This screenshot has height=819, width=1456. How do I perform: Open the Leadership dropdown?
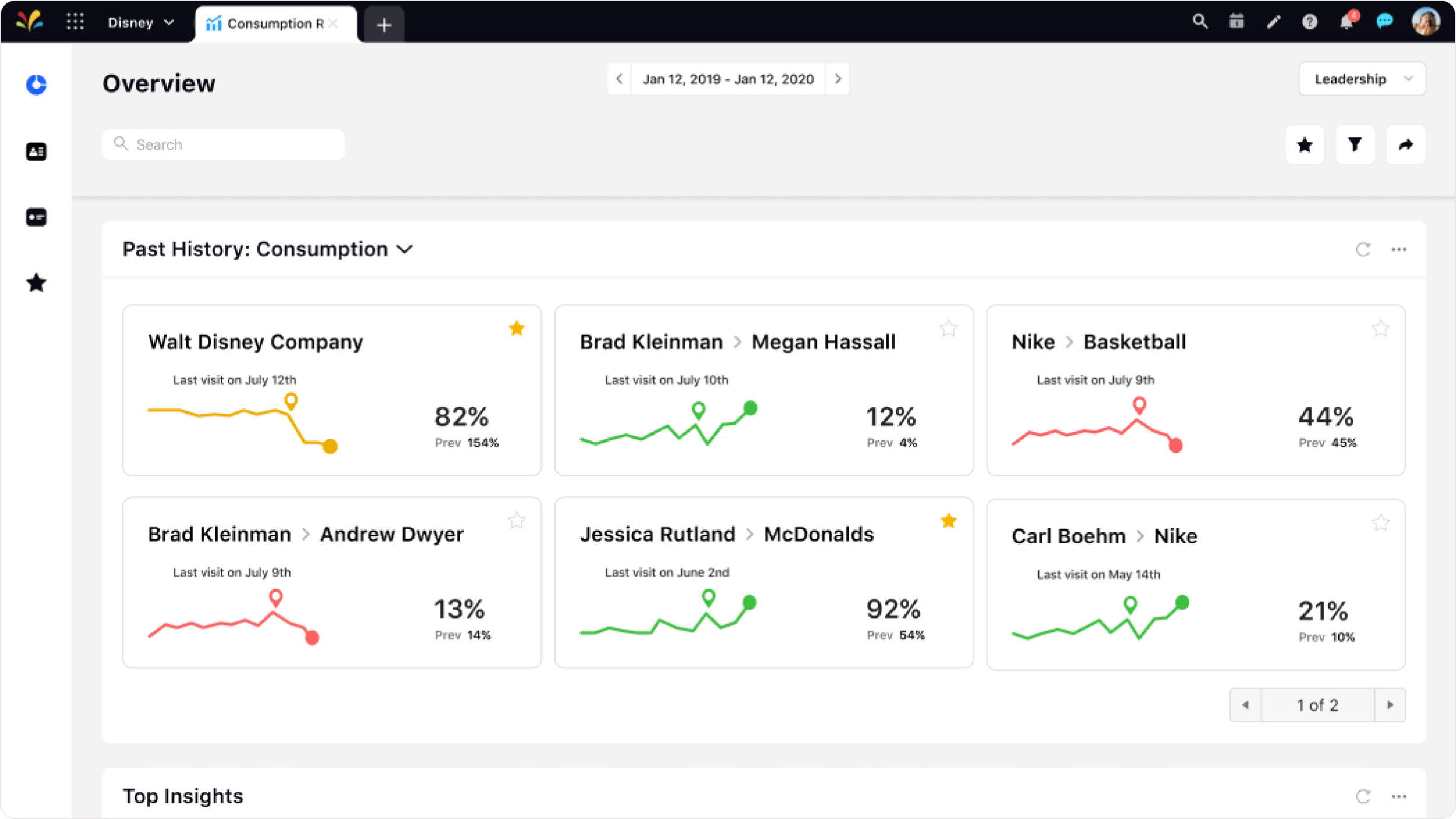click(1362, 79)
